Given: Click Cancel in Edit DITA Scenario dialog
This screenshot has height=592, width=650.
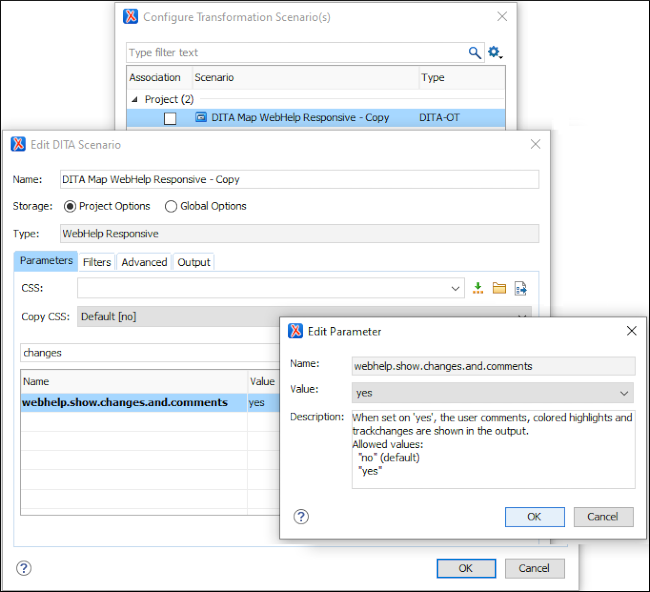Looking at the screenshot, I should [534, 568].
